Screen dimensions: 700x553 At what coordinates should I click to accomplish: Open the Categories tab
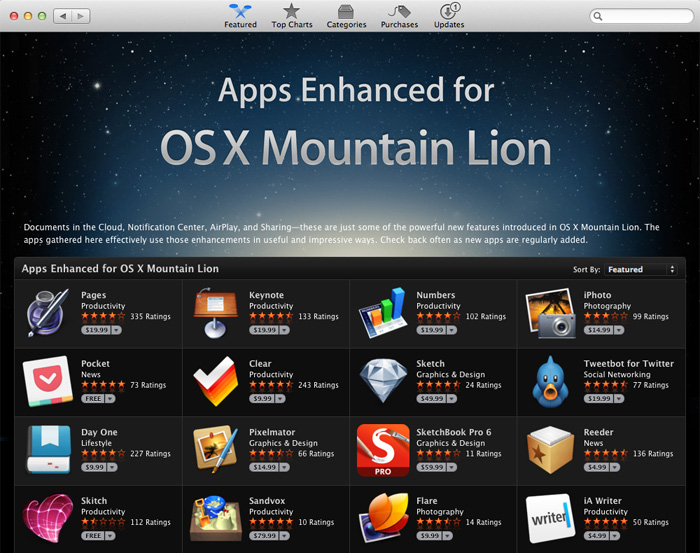pos(346,16)
